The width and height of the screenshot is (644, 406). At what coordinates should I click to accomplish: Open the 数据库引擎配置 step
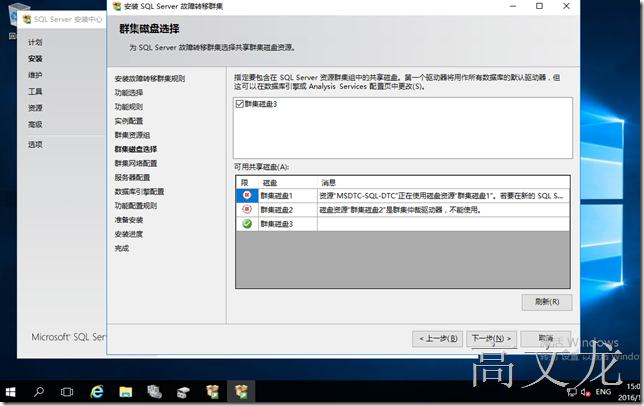point(139,192)
